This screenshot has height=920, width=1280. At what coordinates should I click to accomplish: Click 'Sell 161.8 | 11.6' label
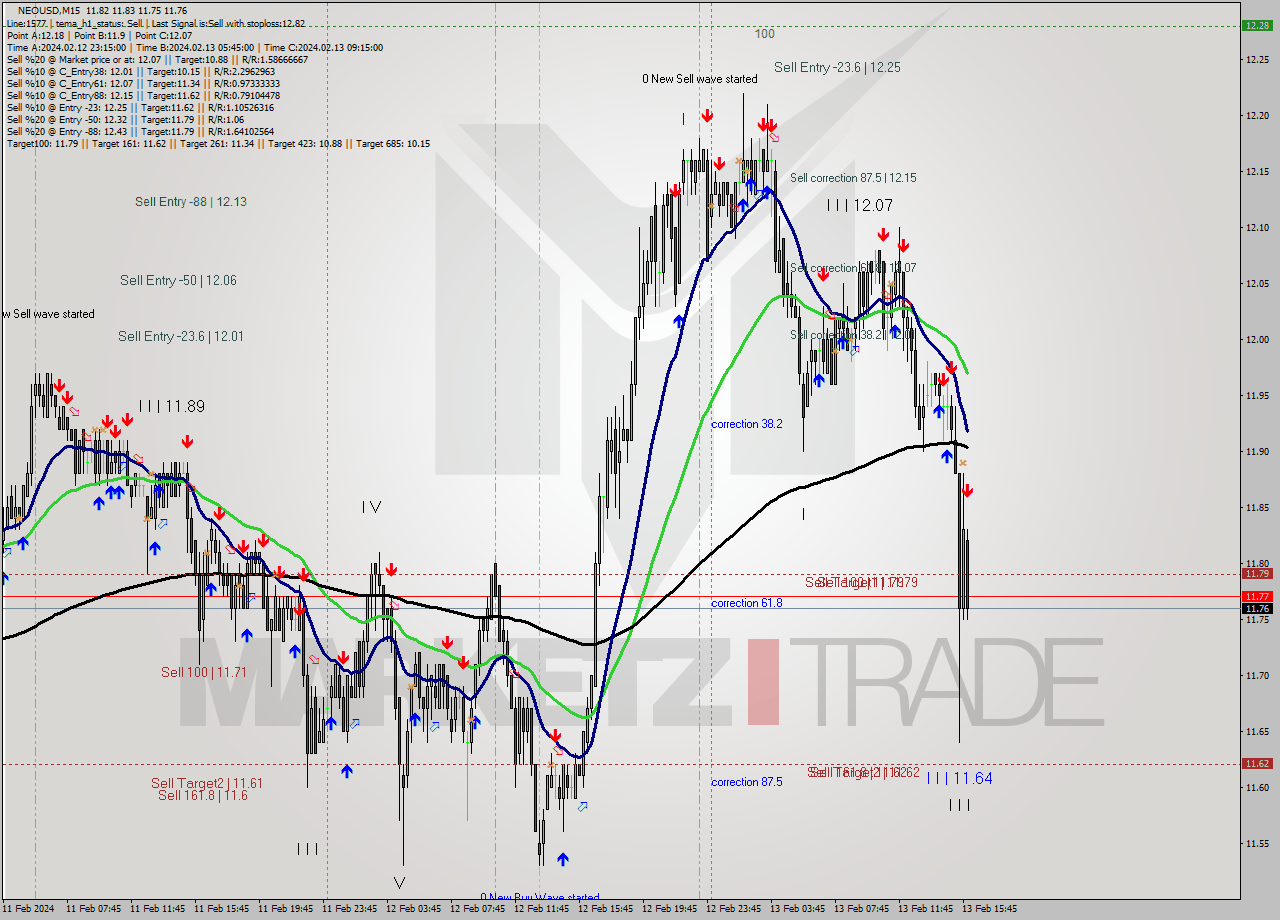click(x=203, y=795)
